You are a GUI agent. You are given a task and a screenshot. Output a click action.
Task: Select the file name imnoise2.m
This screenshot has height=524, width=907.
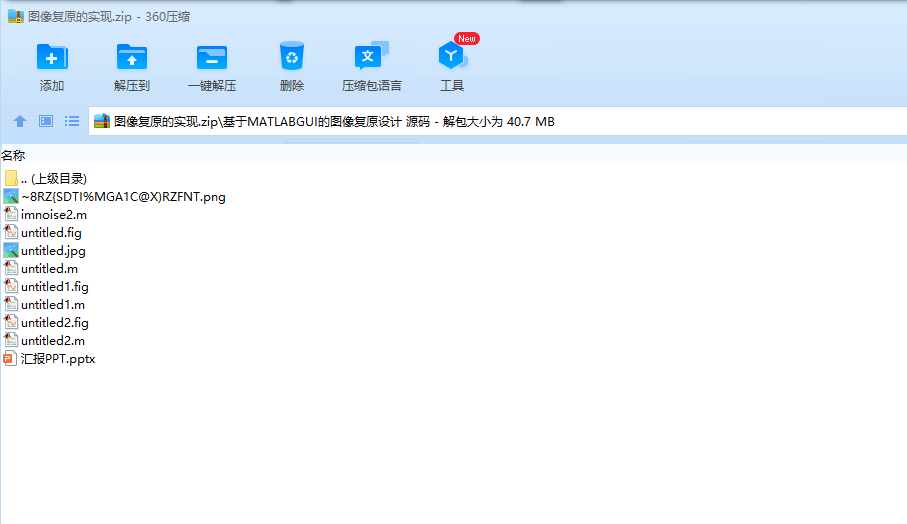(x=54, y=215)
